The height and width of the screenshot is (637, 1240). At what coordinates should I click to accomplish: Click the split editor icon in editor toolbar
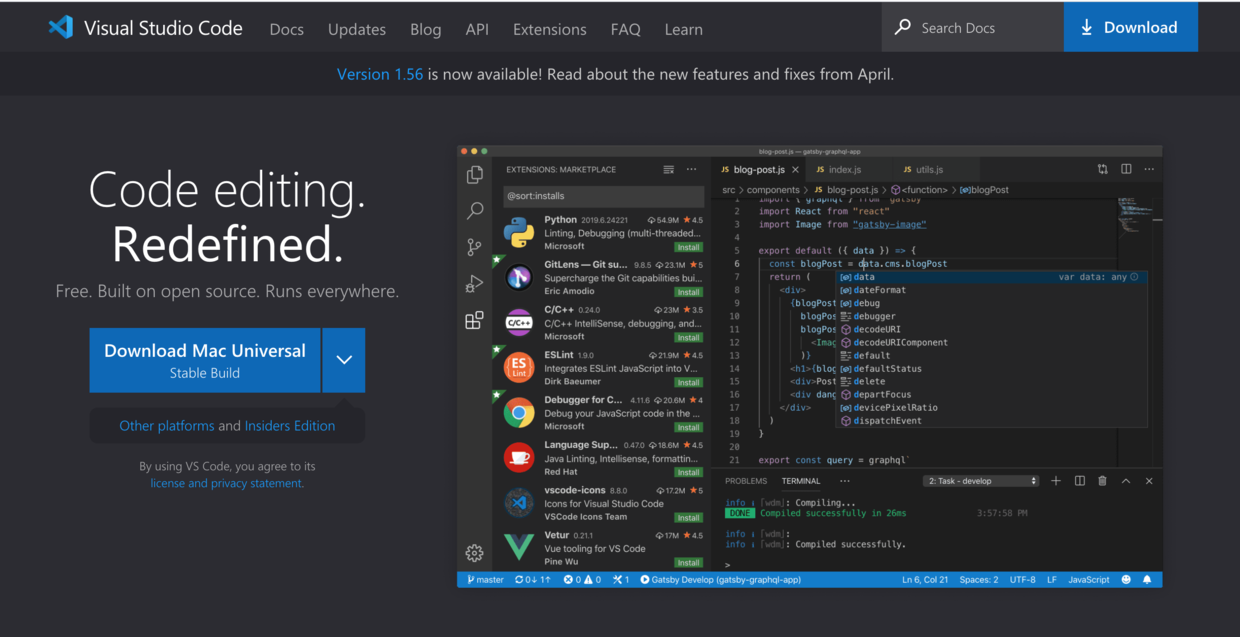[1126, 170]
